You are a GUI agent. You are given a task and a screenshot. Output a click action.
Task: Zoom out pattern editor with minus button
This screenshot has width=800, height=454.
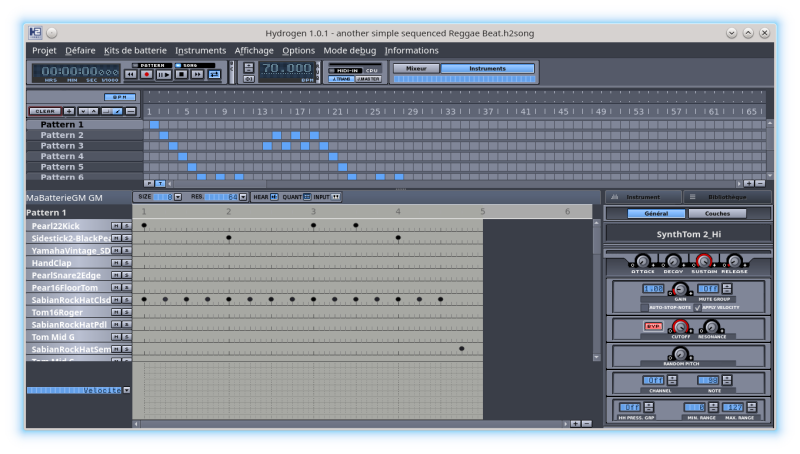pyautogui.click(x=587, y=424)
